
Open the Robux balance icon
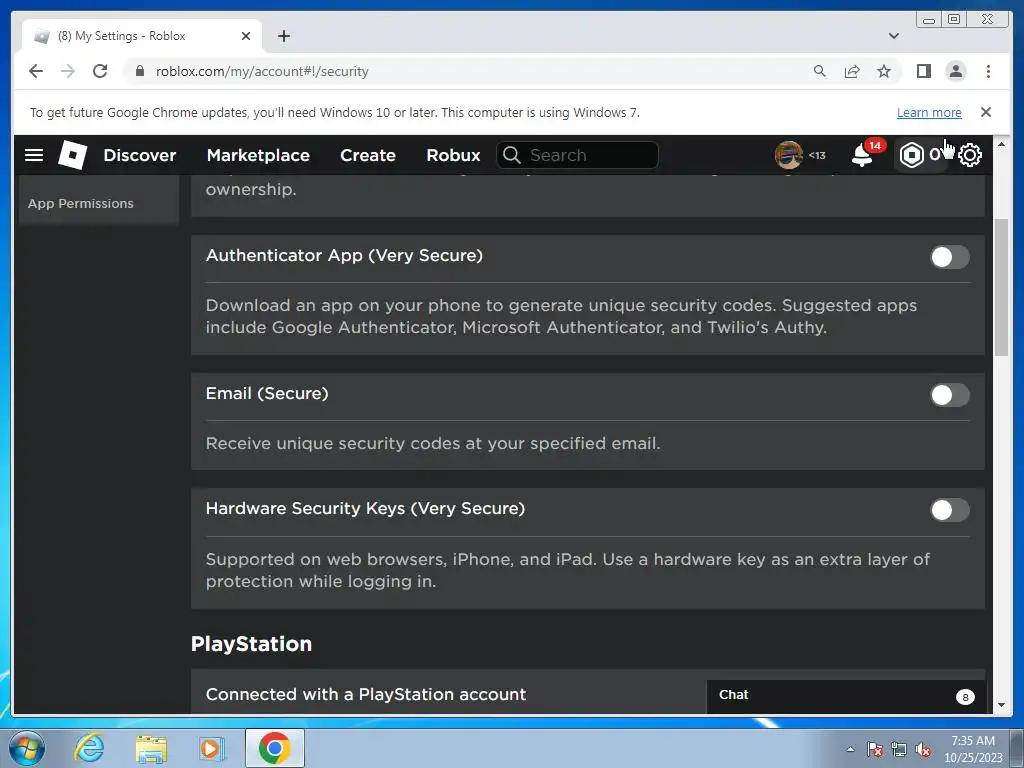[911, 155]
